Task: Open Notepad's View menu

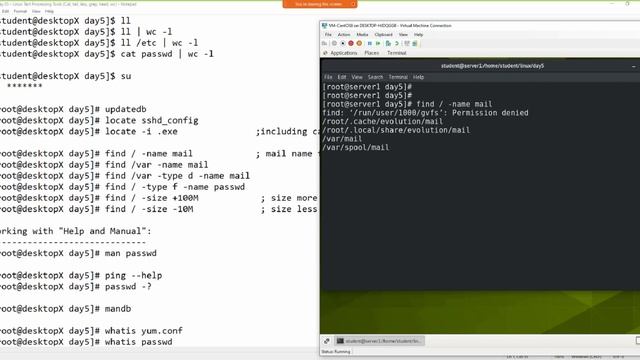Action: [x=36, y=11]
